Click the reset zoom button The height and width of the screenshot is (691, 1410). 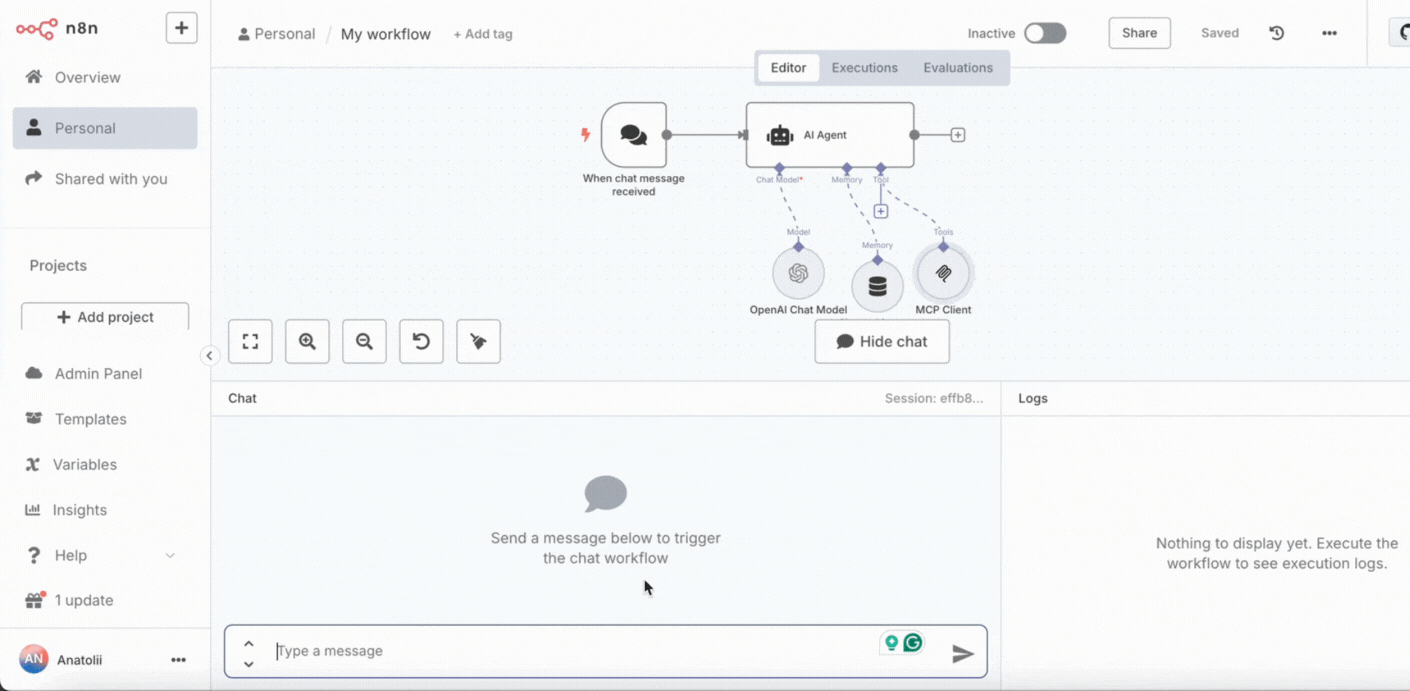tap(421, 341)
